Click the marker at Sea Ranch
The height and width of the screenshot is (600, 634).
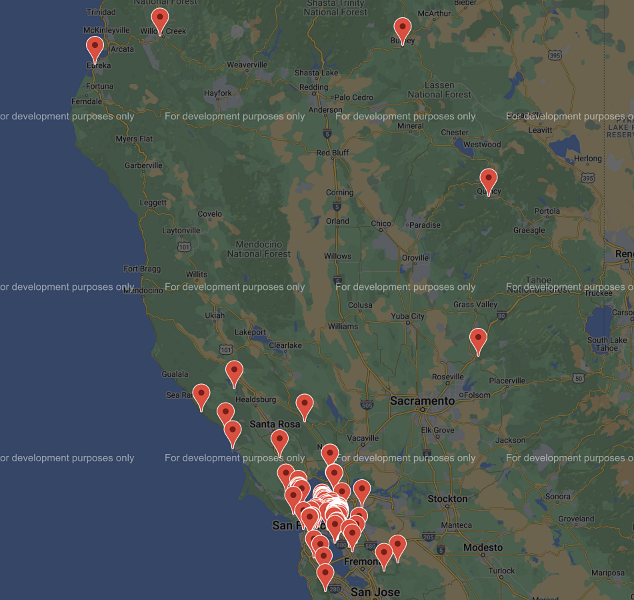[201, 397]
